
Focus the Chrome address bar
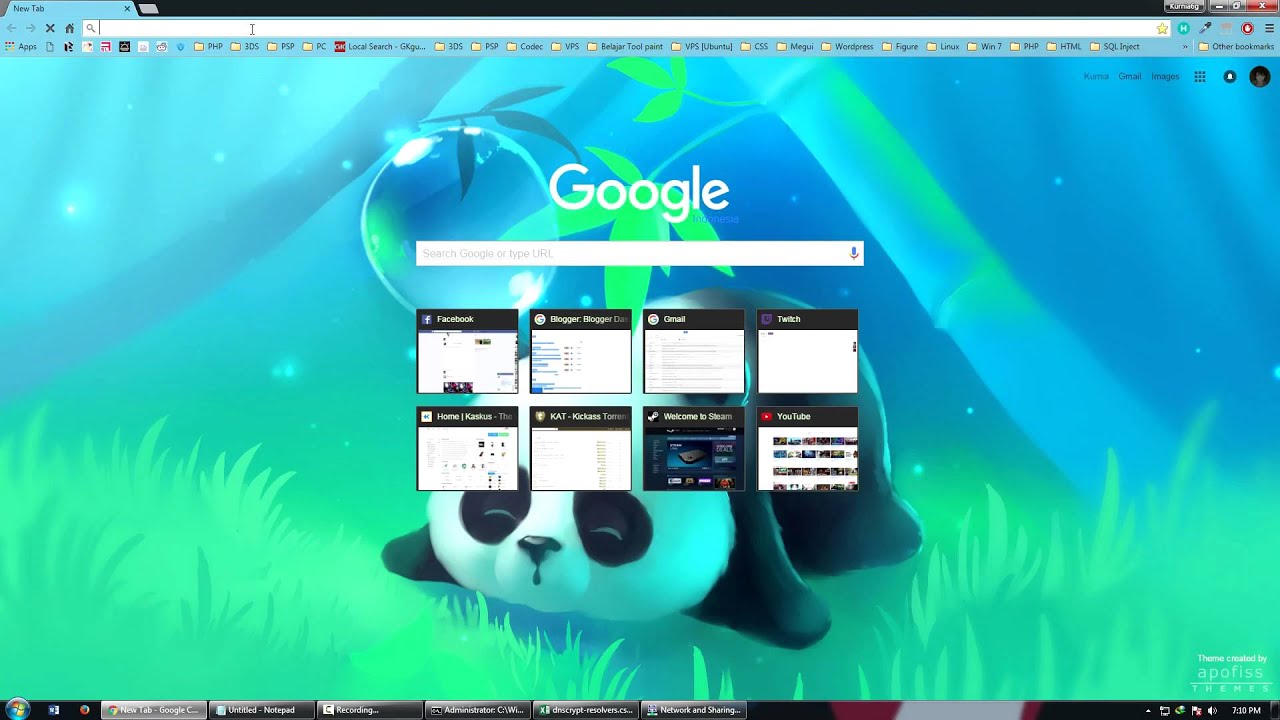pyautogui.click(x=625, y=28)
